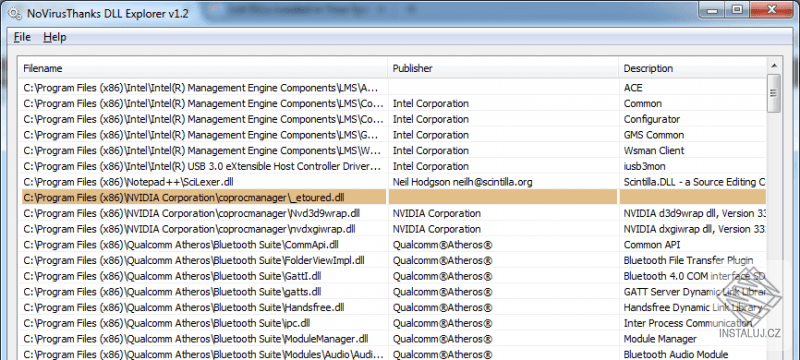Click the GMS Common description cell

point(654,135)
